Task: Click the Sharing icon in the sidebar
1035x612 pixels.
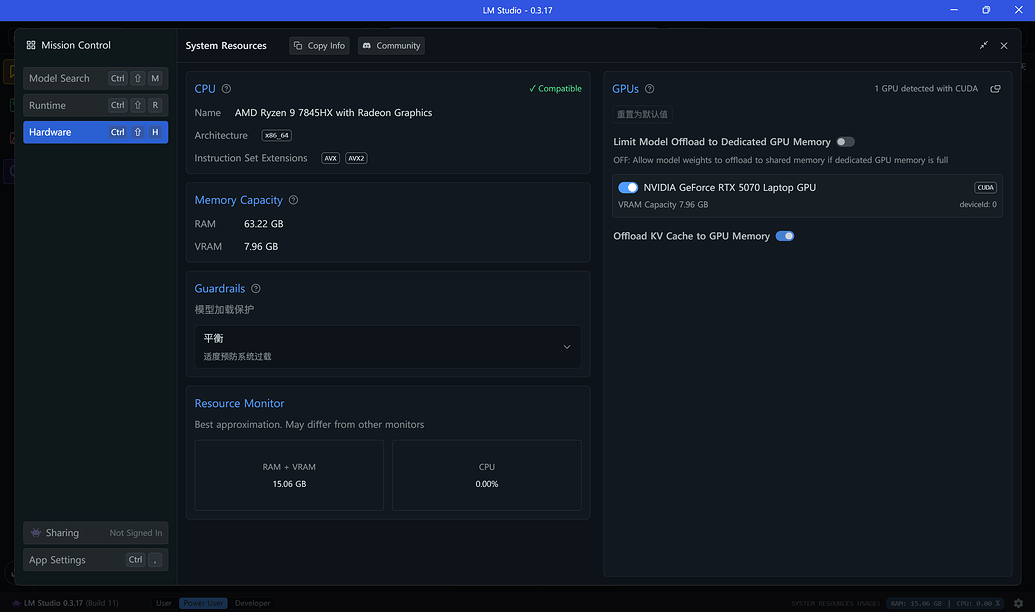Action: (x=36, y=533)
